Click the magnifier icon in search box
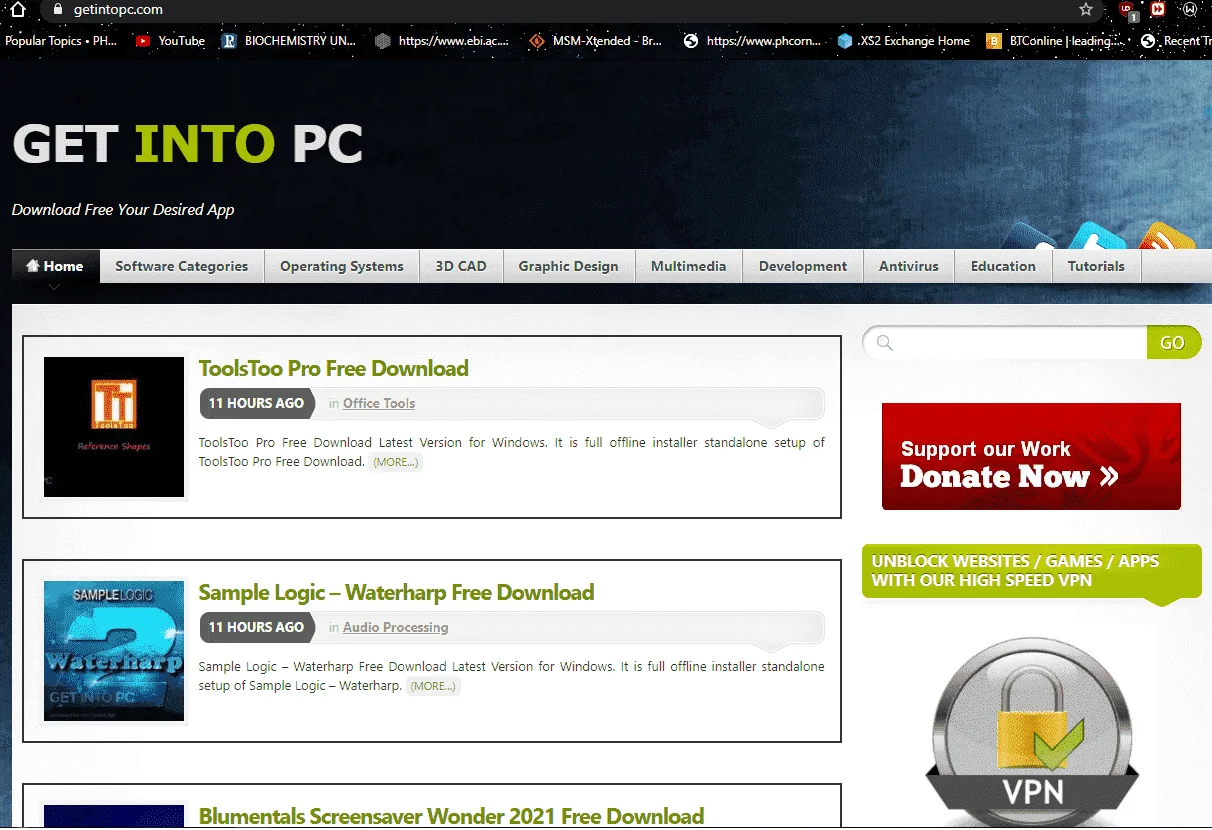This screenshot has width=1212, height=830. click(884, 343)
